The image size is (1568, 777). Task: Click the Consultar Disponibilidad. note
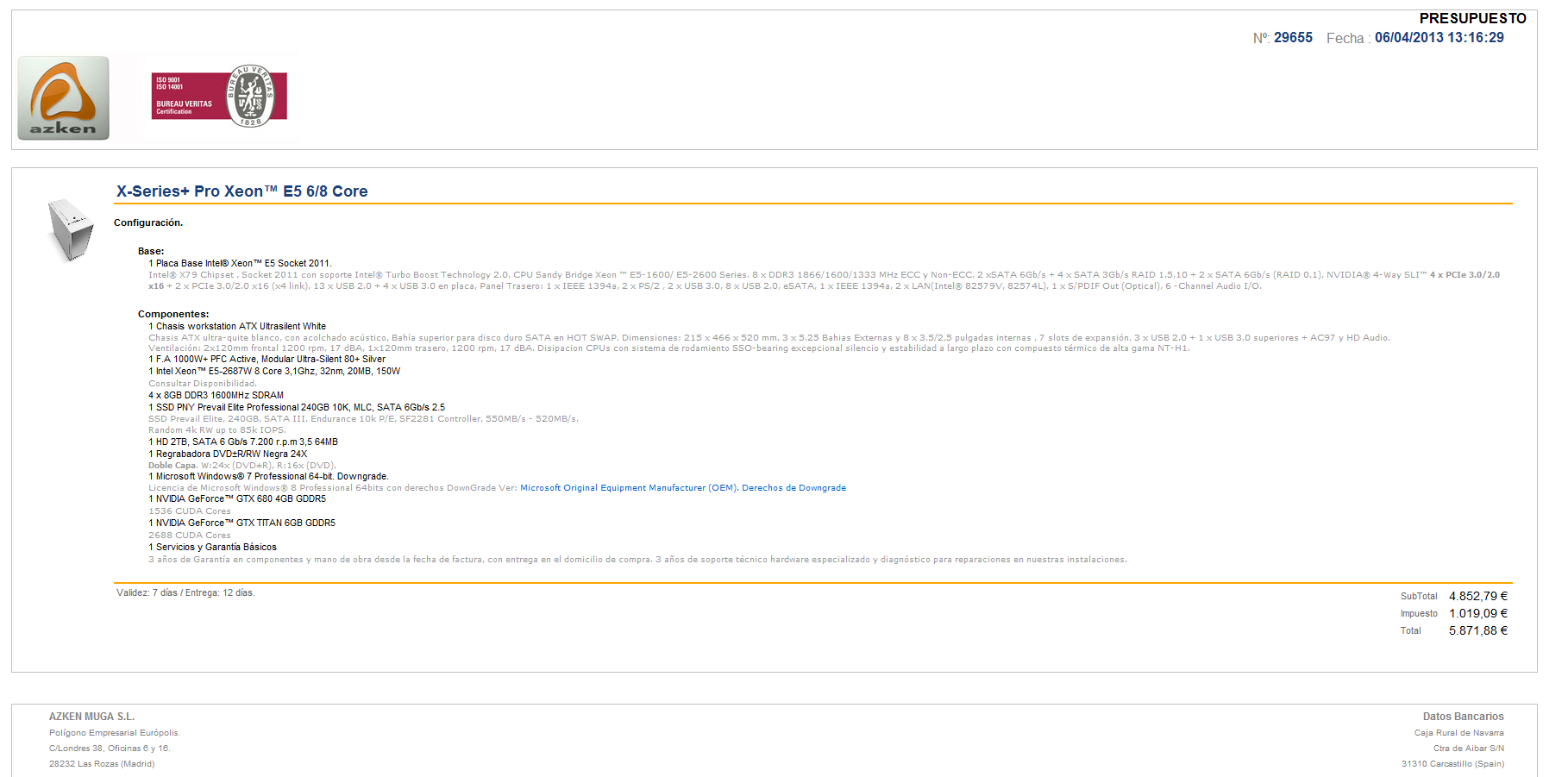click(x=203, y=384)
